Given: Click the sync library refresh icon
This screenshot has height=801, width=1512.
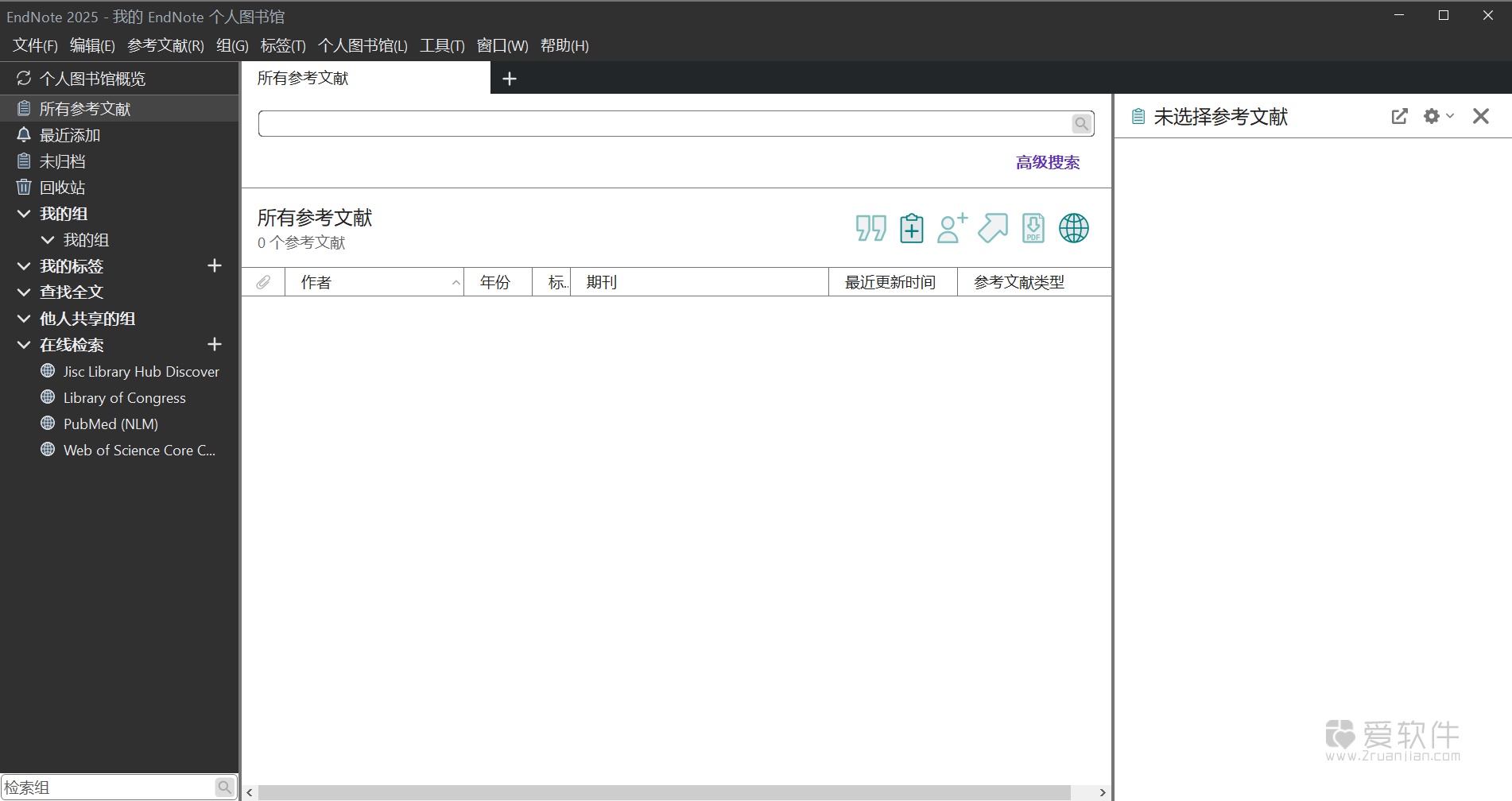Looking at the screenshot, I should [23, 78].
